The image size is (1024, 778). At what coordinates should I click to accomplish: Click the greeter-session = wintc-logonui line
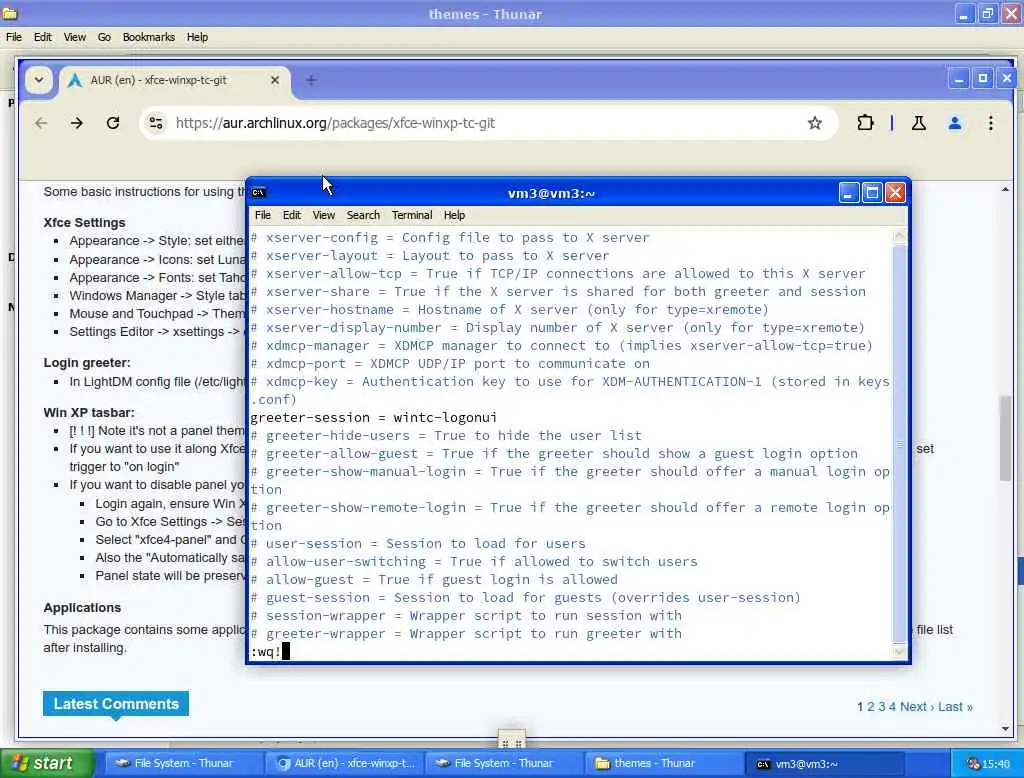[374, 417]
